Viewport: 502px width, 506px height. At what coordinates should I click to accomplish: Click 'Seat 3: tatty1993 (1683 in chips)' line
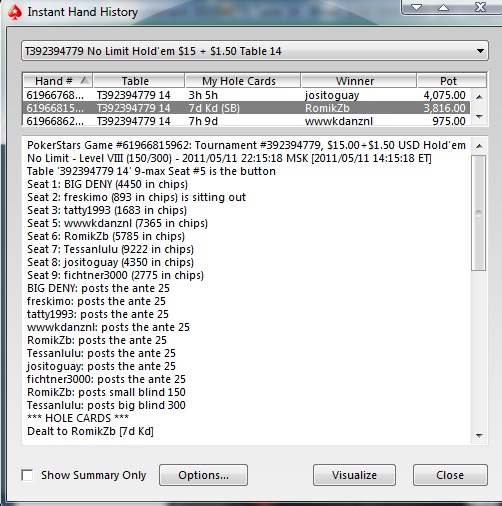point(107,210)
